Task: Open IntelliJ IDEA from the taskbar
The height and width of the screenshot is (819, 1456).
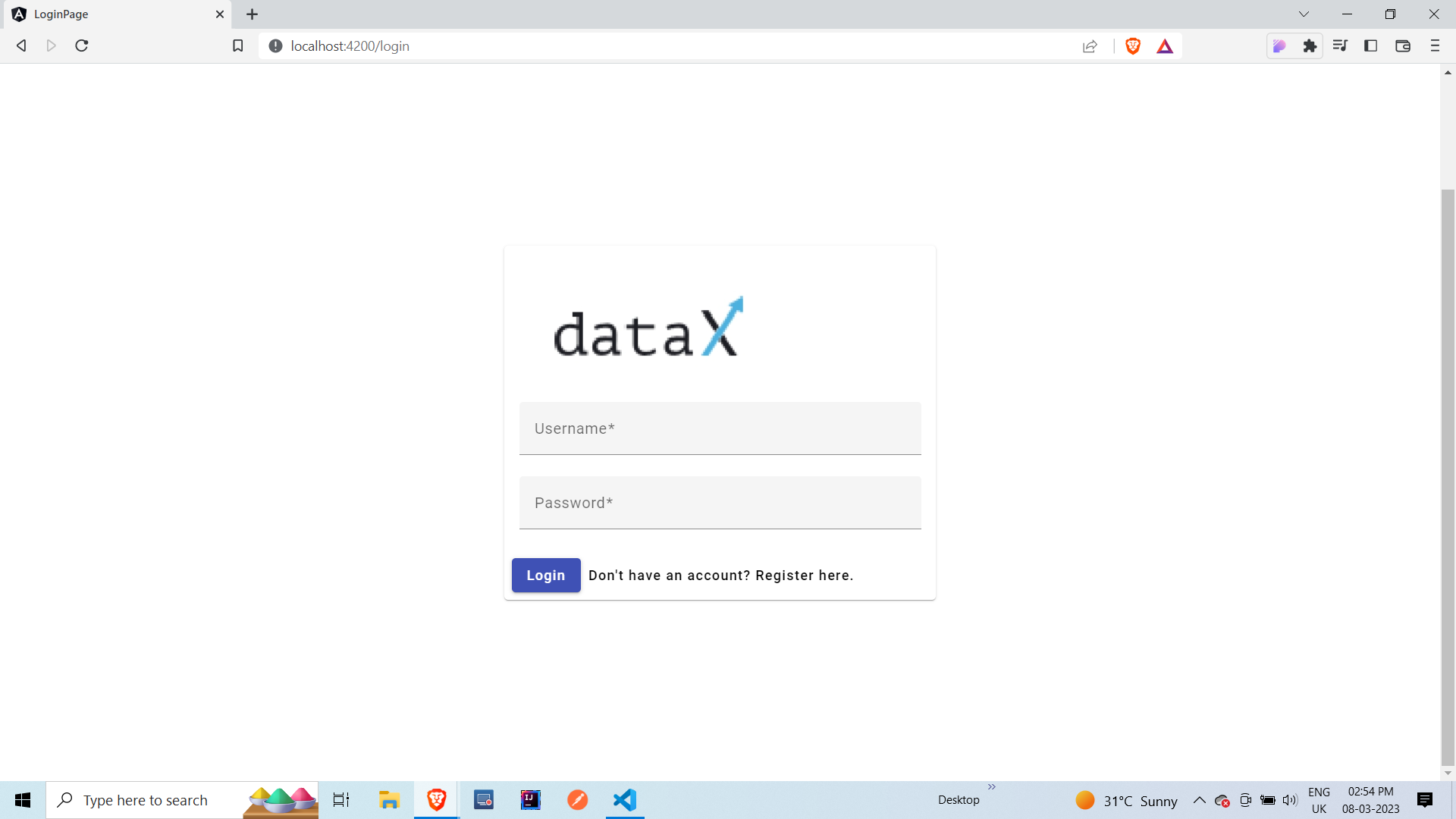Action: 531,800
